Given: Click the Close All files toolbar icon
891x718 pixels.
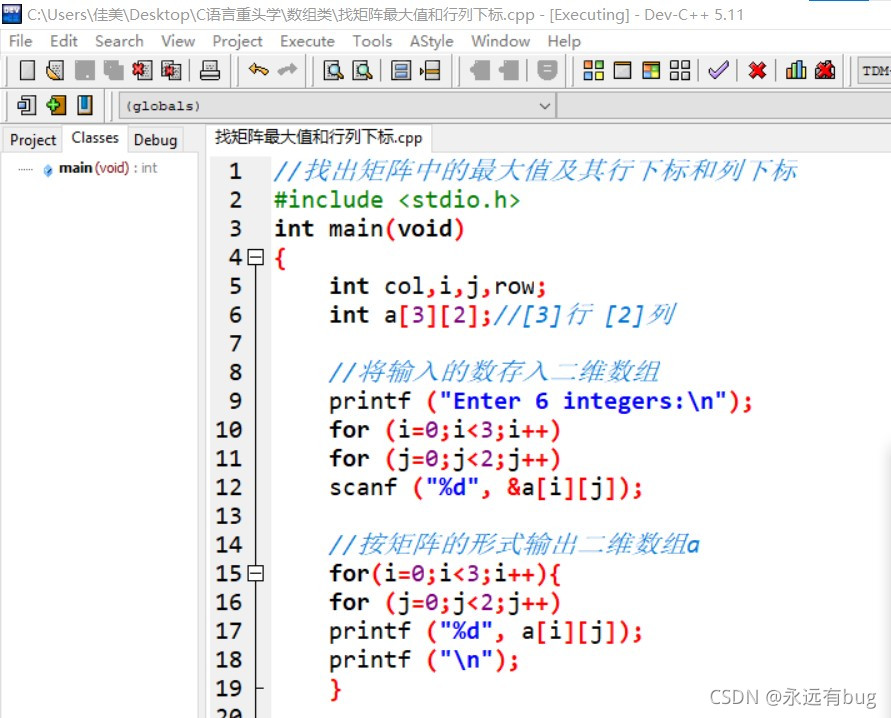Looking at the screenshot, I should pyautogui.click(x=171, y=70).
